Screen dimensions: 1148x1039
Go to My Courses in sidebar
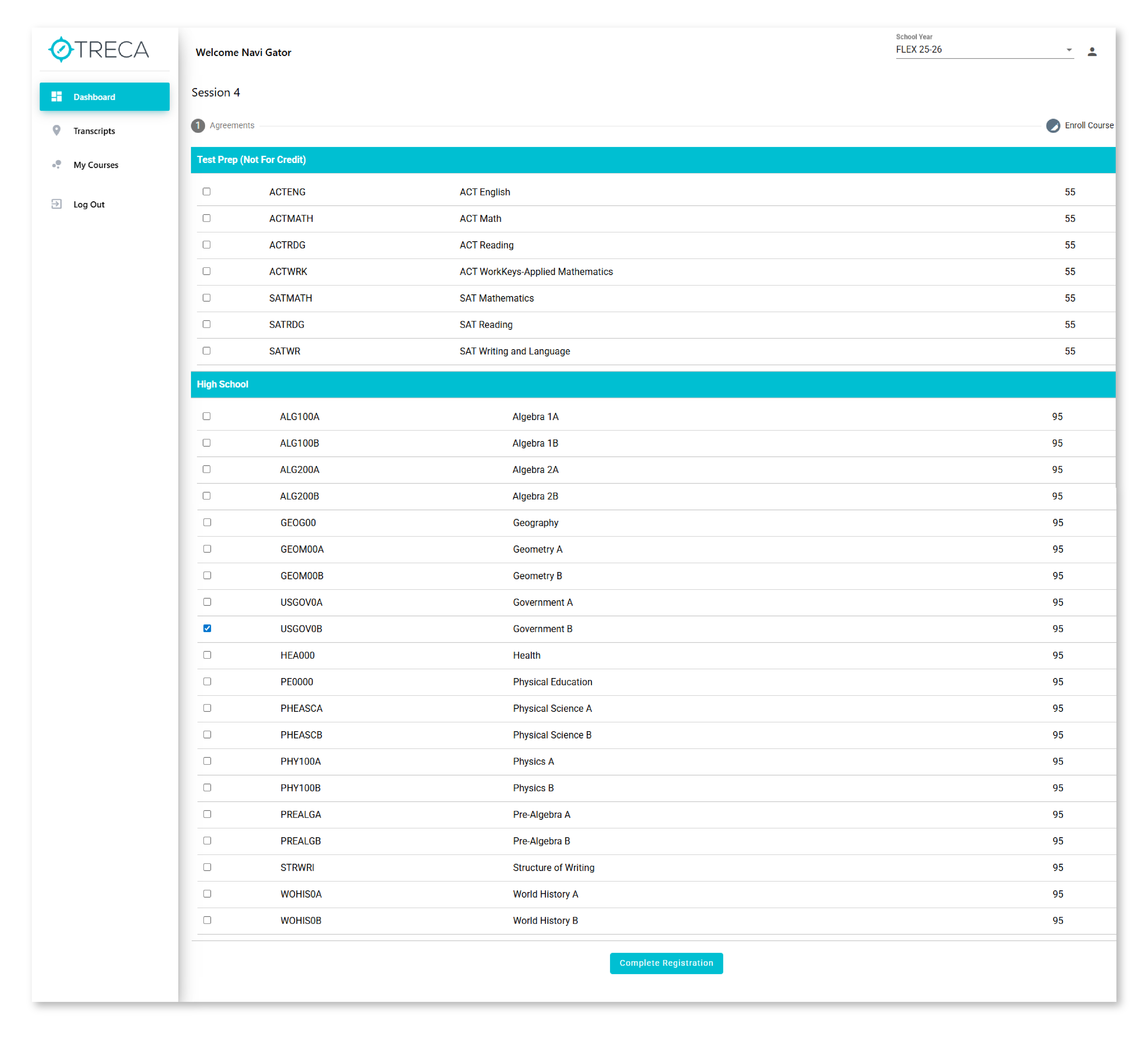(96, 165)
